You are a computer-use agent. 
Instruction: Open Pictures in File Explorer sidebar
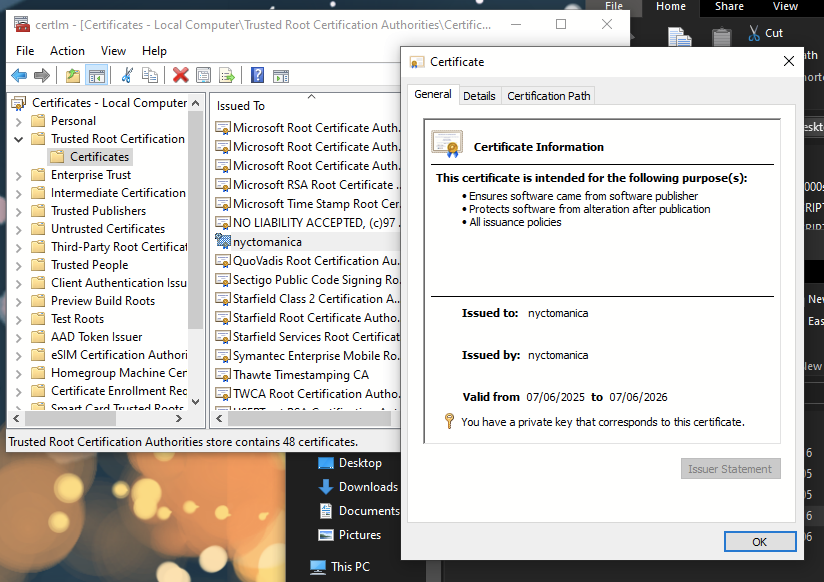pos(350,535)
